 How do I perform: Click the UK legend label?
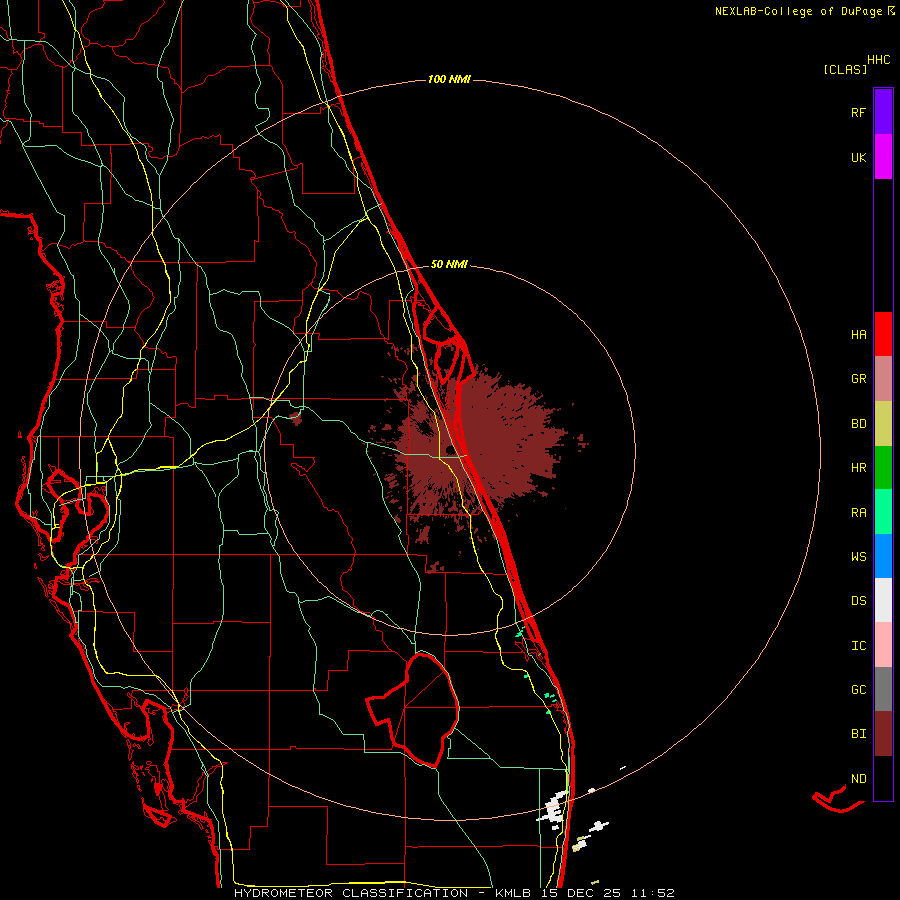coord(858,157)
